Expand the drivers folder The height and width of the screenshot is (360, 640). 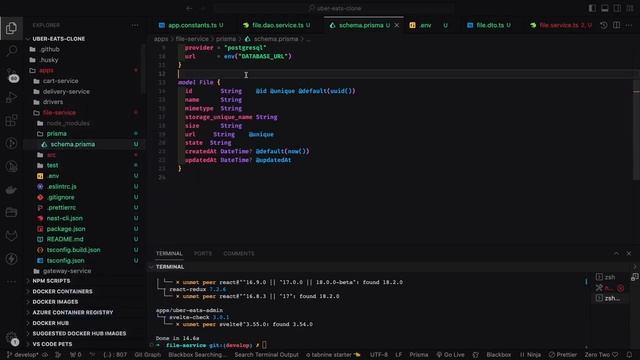(x=53, y=102)
